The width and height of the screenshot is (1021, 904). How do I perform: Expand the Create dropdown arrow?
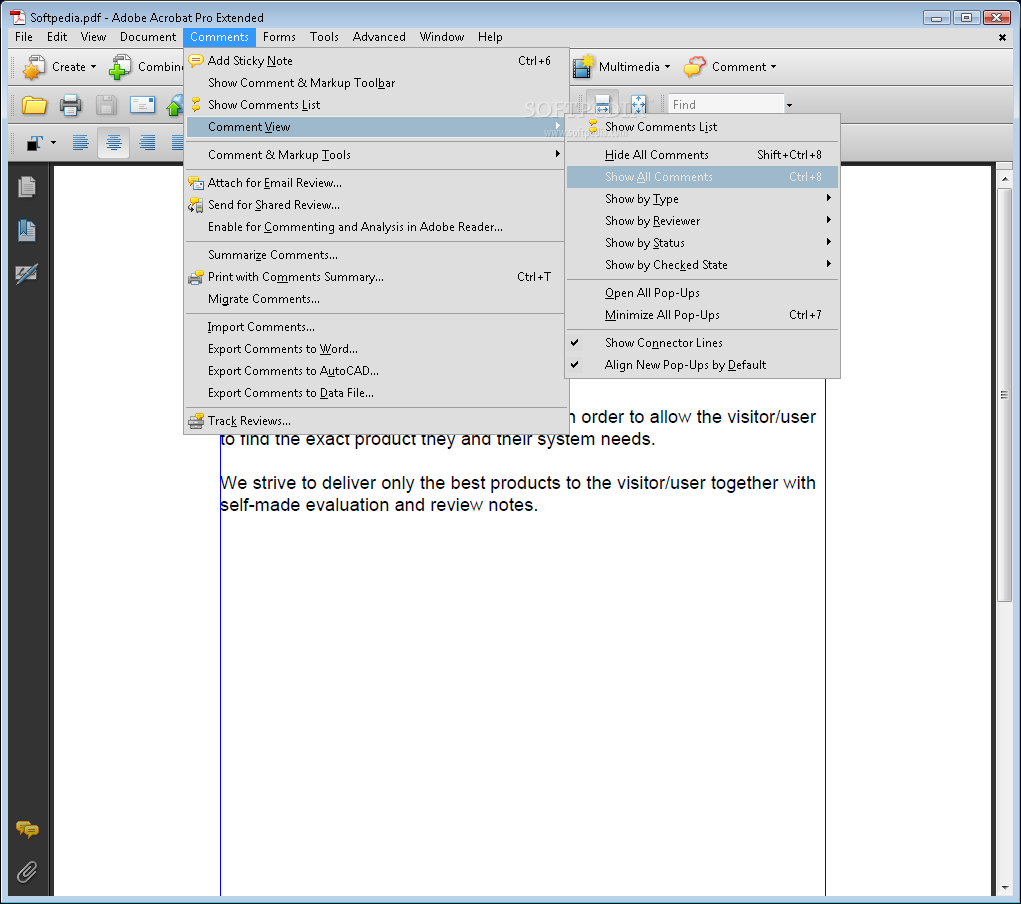94,67
